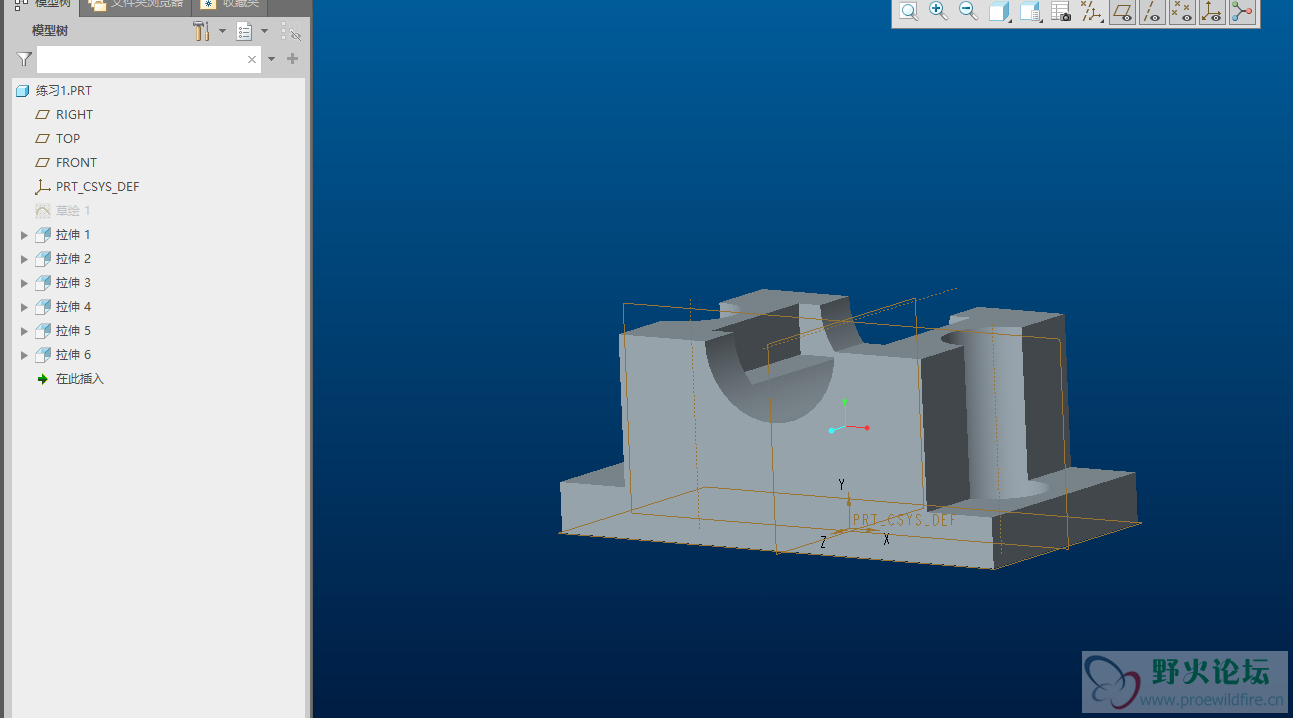Click the green insert-here arrow icon
The width and height of the screenshot is (1293, 718).
pyautogui.click(x=42, y=378)
